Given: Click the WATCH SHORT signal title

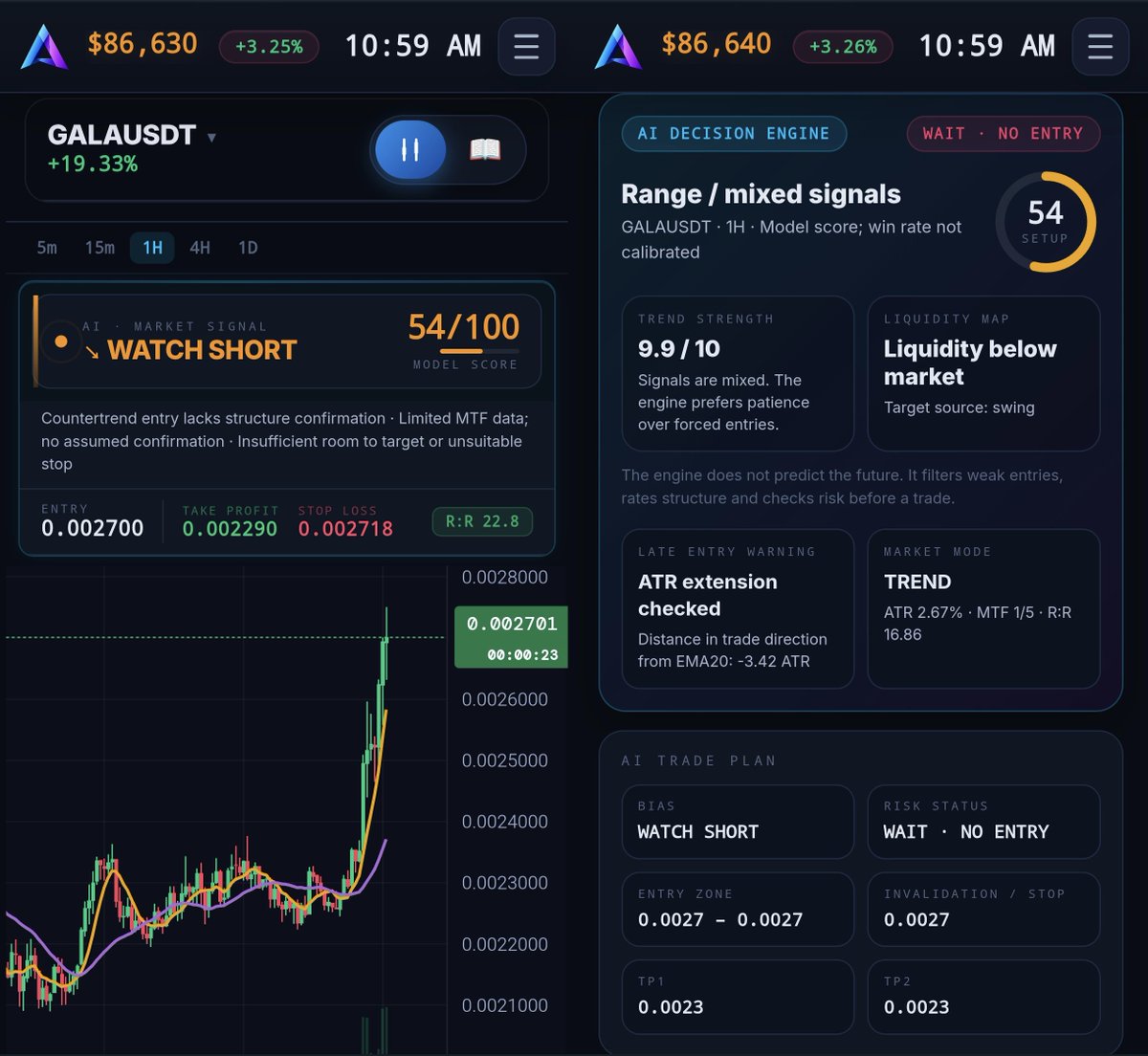Looking at the screenshot, I should click(202, 350).
